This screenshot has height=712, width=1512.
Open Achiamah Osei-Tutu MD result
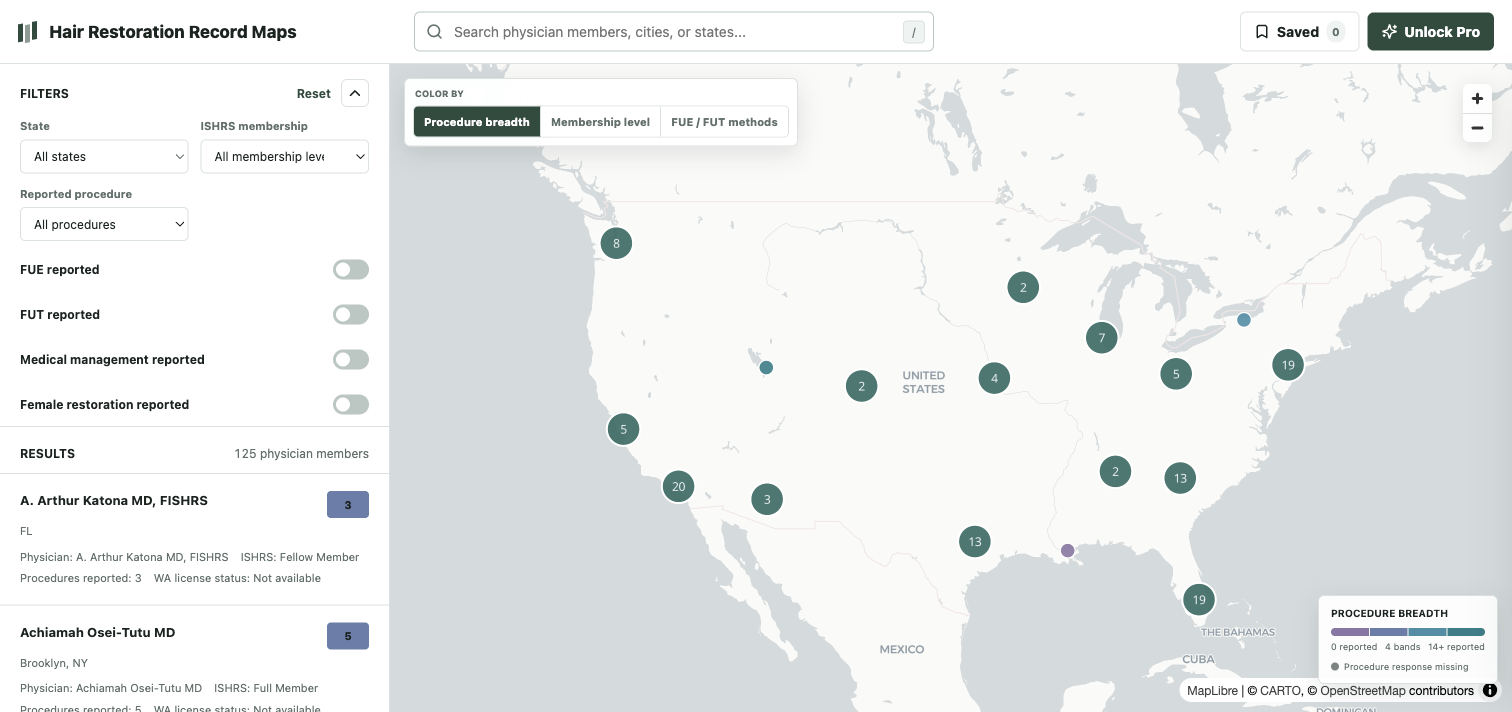coord(194,660)
